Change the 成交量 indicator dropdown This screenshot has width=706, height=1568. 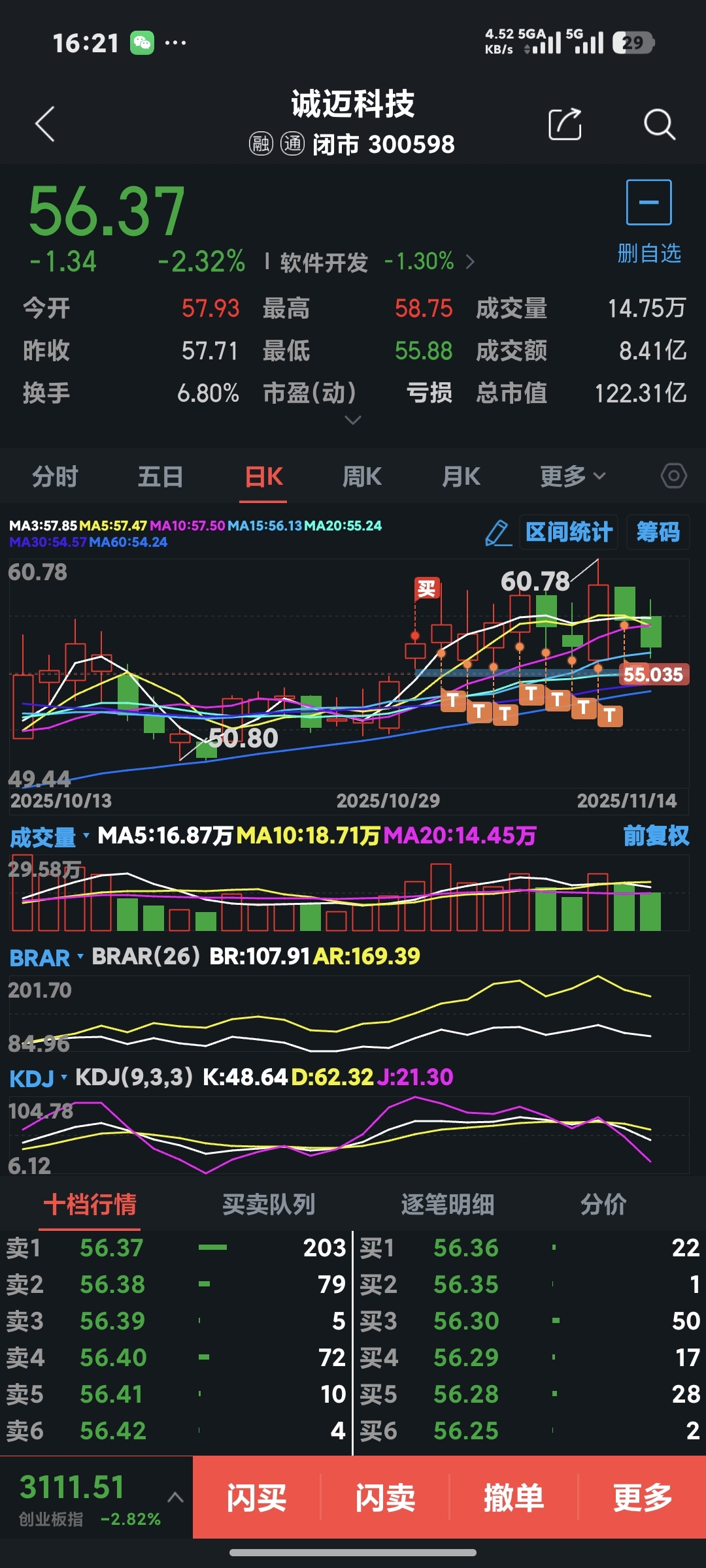click(x=48, y=836)
